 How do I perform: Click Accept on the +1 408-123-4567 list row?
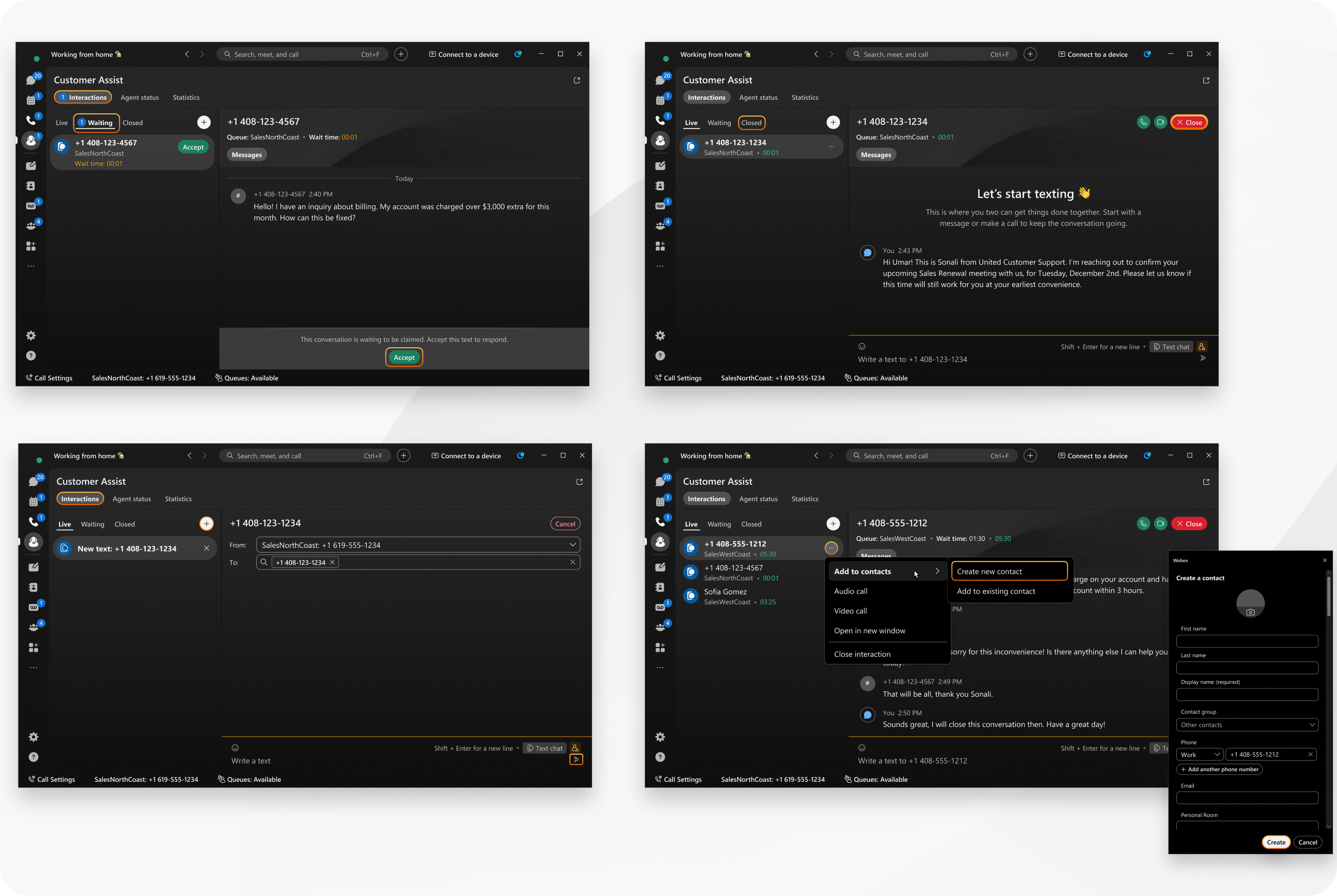coord(193,148)
